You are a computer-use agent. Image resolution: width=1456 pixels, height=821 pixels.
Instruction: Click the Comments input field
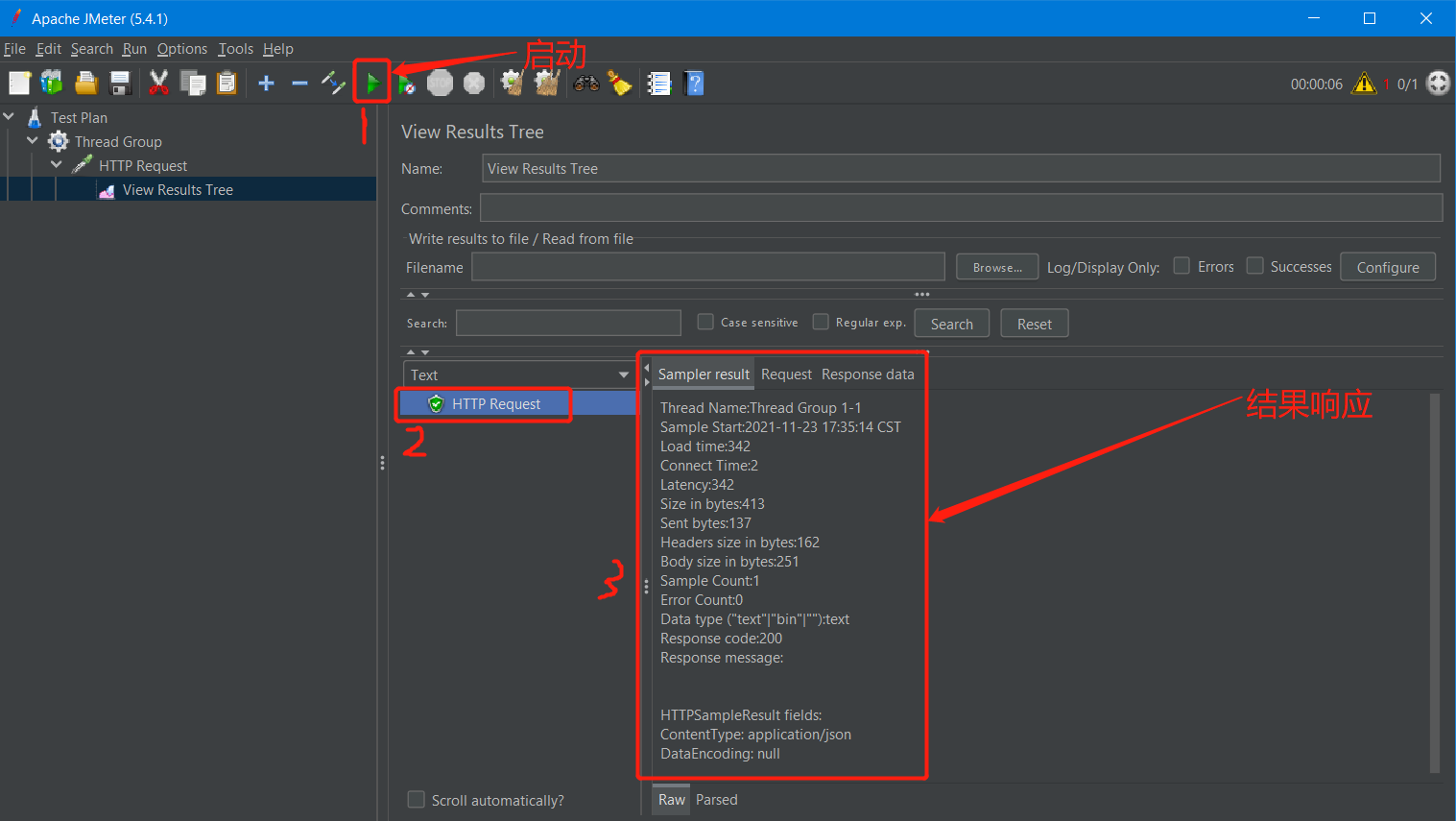(x=961, y=208)
